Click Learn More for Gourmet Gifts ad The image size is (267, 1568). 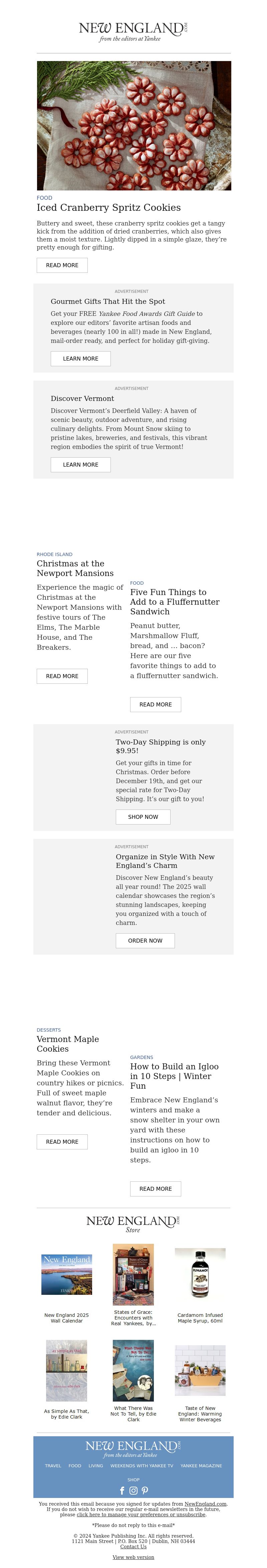tap(80, 359)
